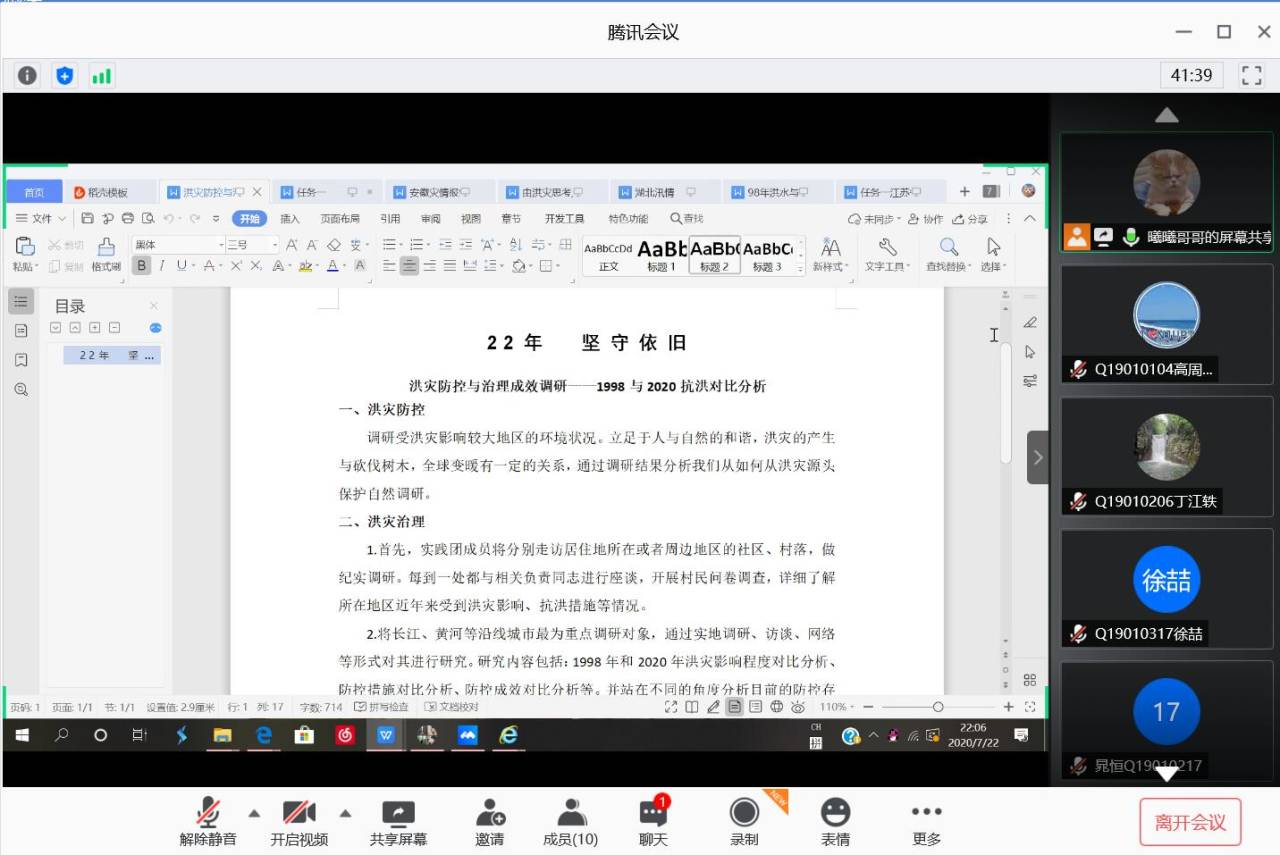Click the 离开会议 leave meeting button
The height and width of the screenshot is (855, 1280).
click(1190, 822)
